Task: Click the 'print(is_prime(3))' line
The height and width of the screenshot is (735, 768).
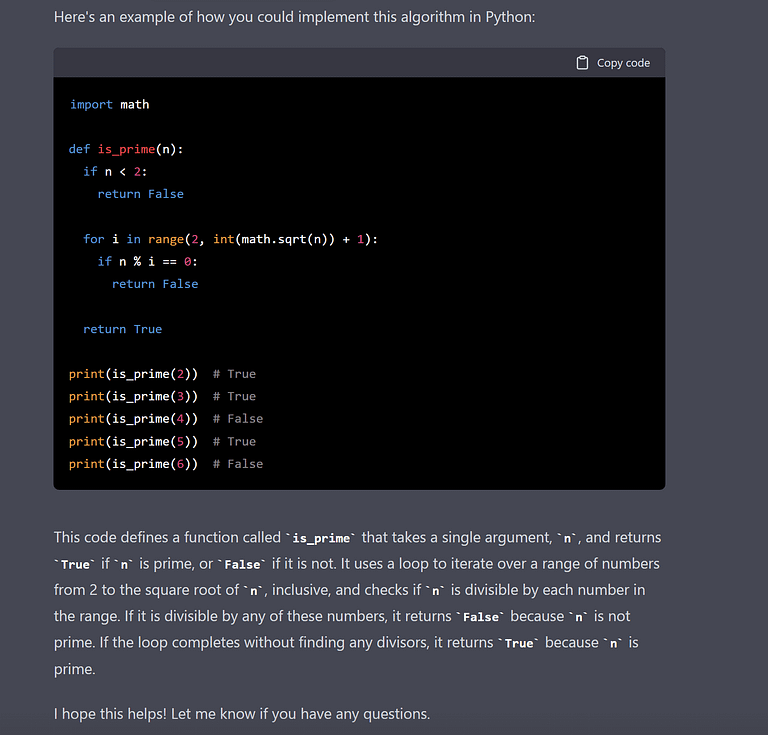Action: tap(162, 397)
